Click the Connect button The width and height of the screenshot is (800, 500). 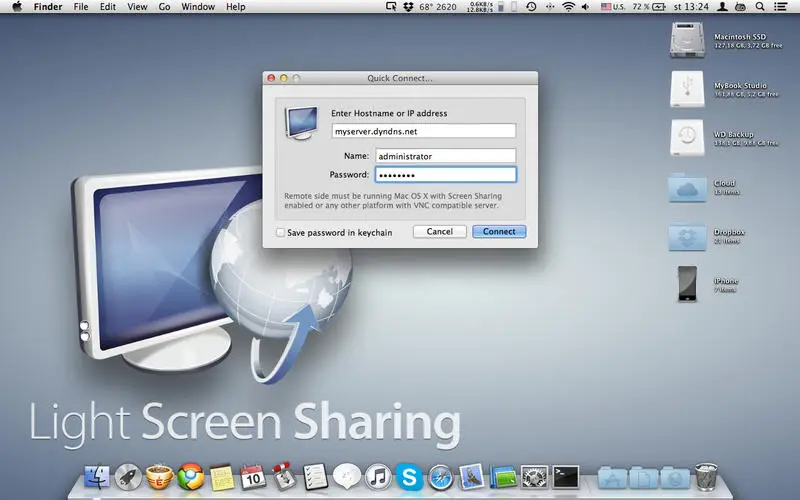pos(499,232)
